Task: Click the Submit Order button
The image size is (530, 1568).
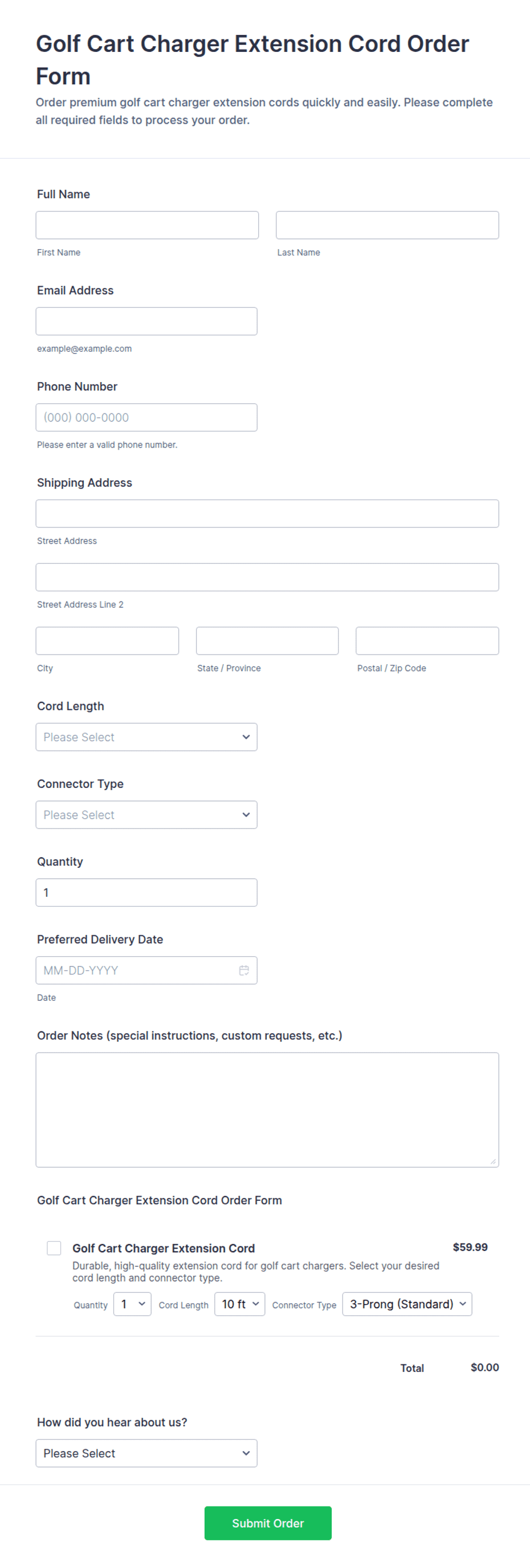Action: point(268,1524)
